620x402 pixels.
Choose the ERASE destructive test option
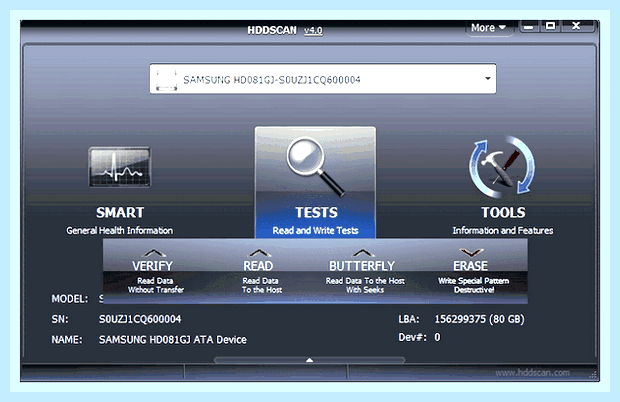(x=473, y=272)
